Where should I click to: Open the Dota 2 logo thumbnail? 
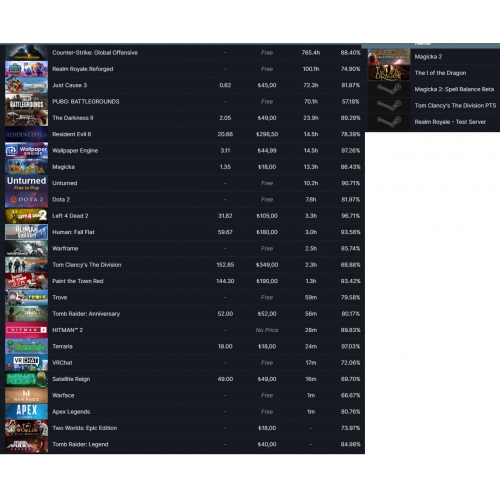coord(26,200)
